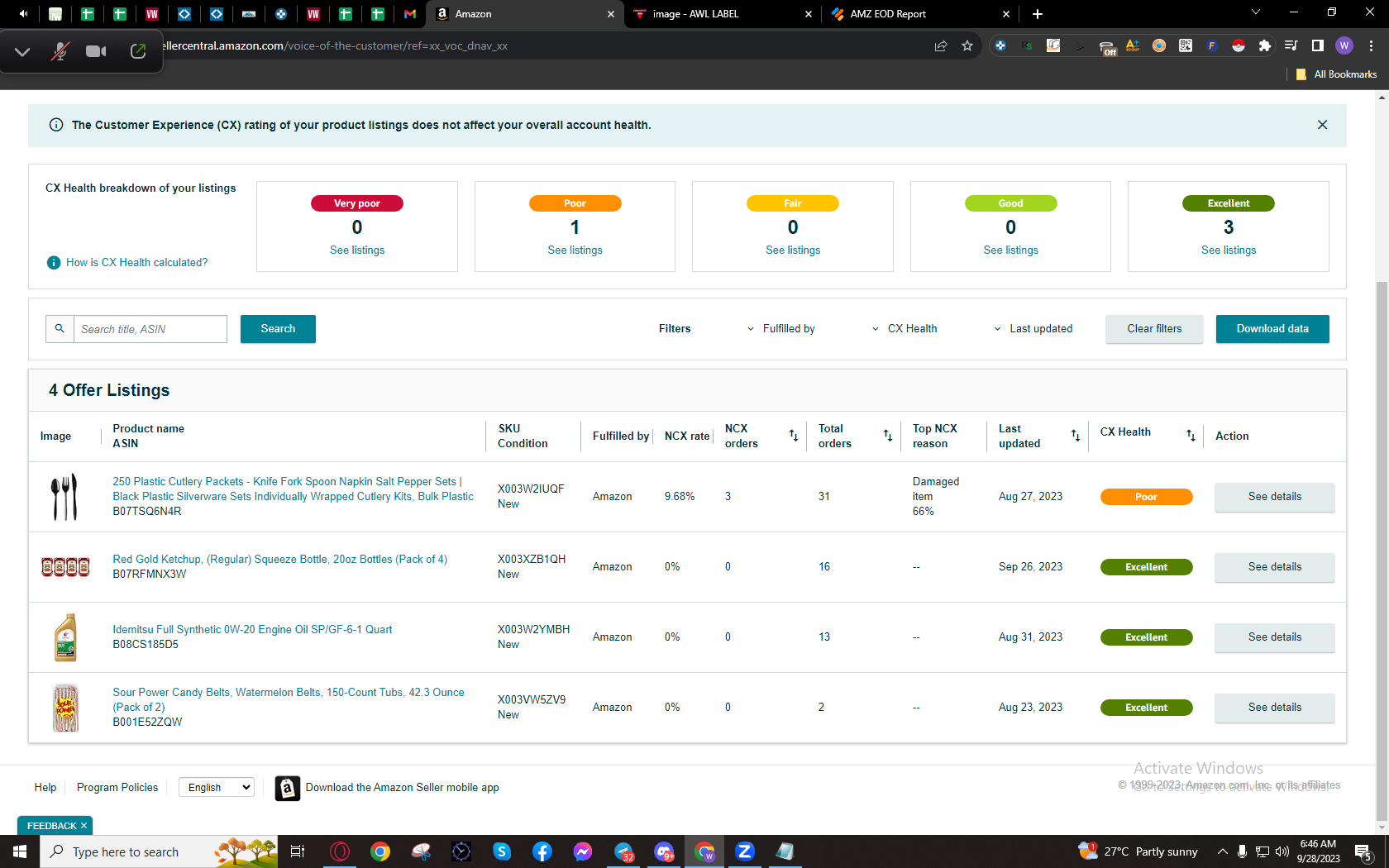Open Task View on the taskbar
The image size is (1389, 868).
click(298, 851)
